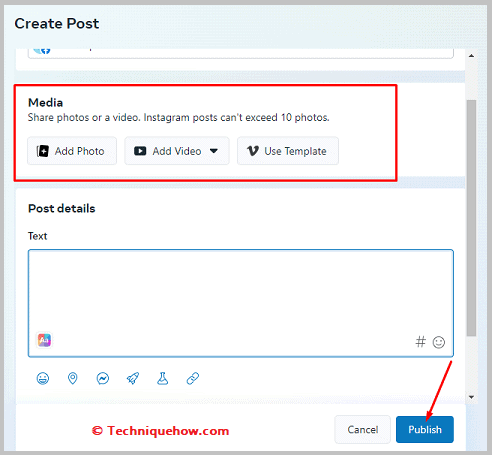Click the Add Photo button
Screen dimensions: 492x455
72,151
